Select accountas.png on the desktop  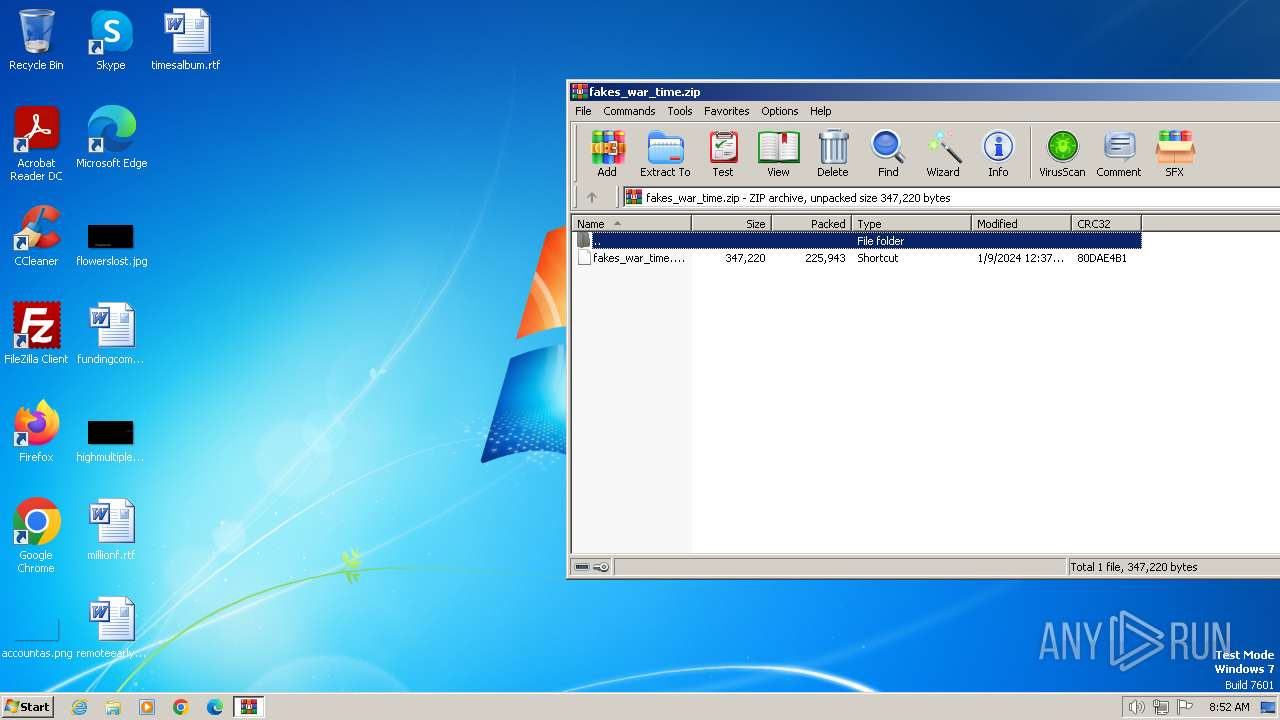[x=37, y=640]
